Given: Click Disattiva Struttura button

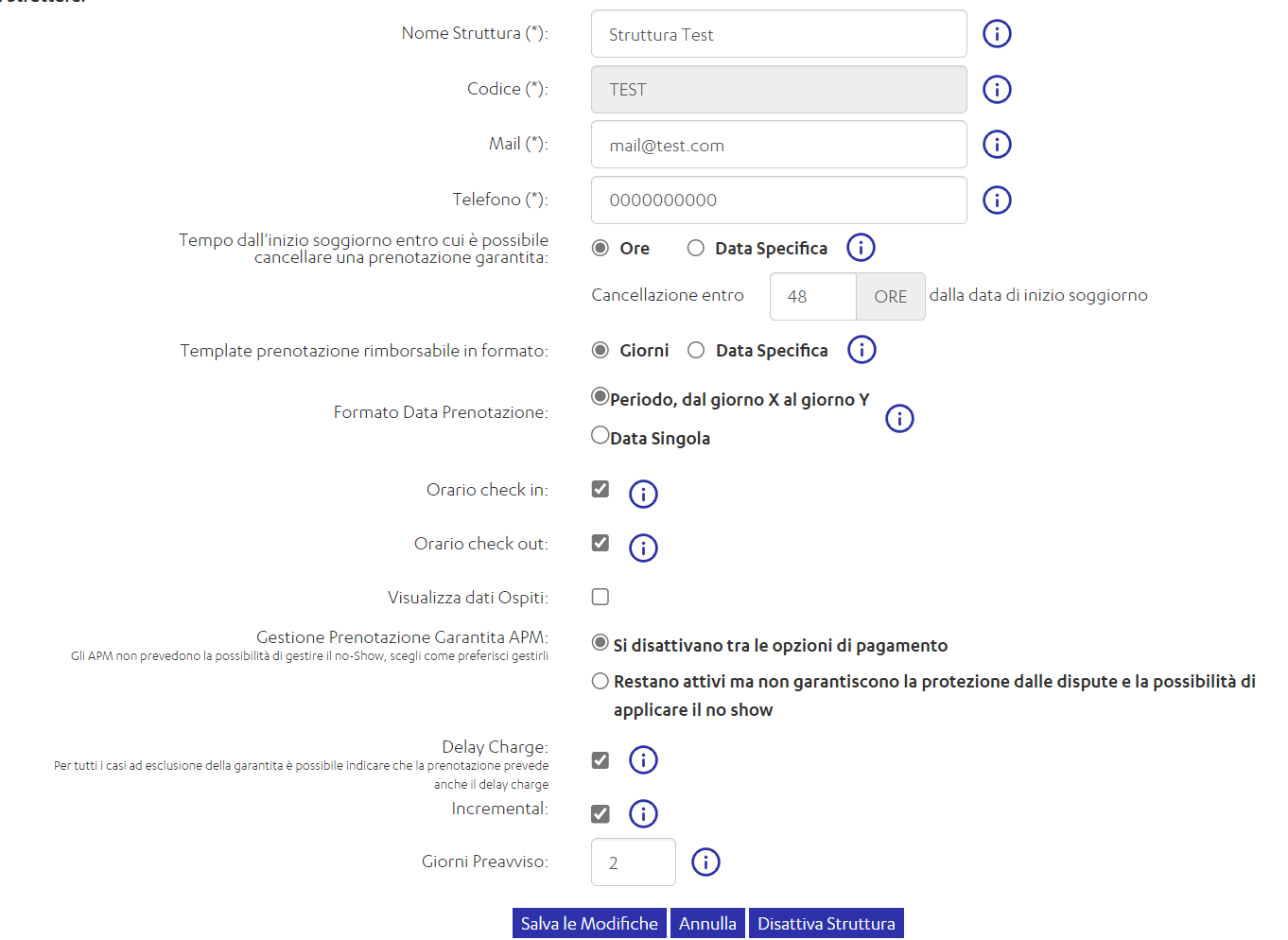Looking at the screenshot, I should pos(826,923).
